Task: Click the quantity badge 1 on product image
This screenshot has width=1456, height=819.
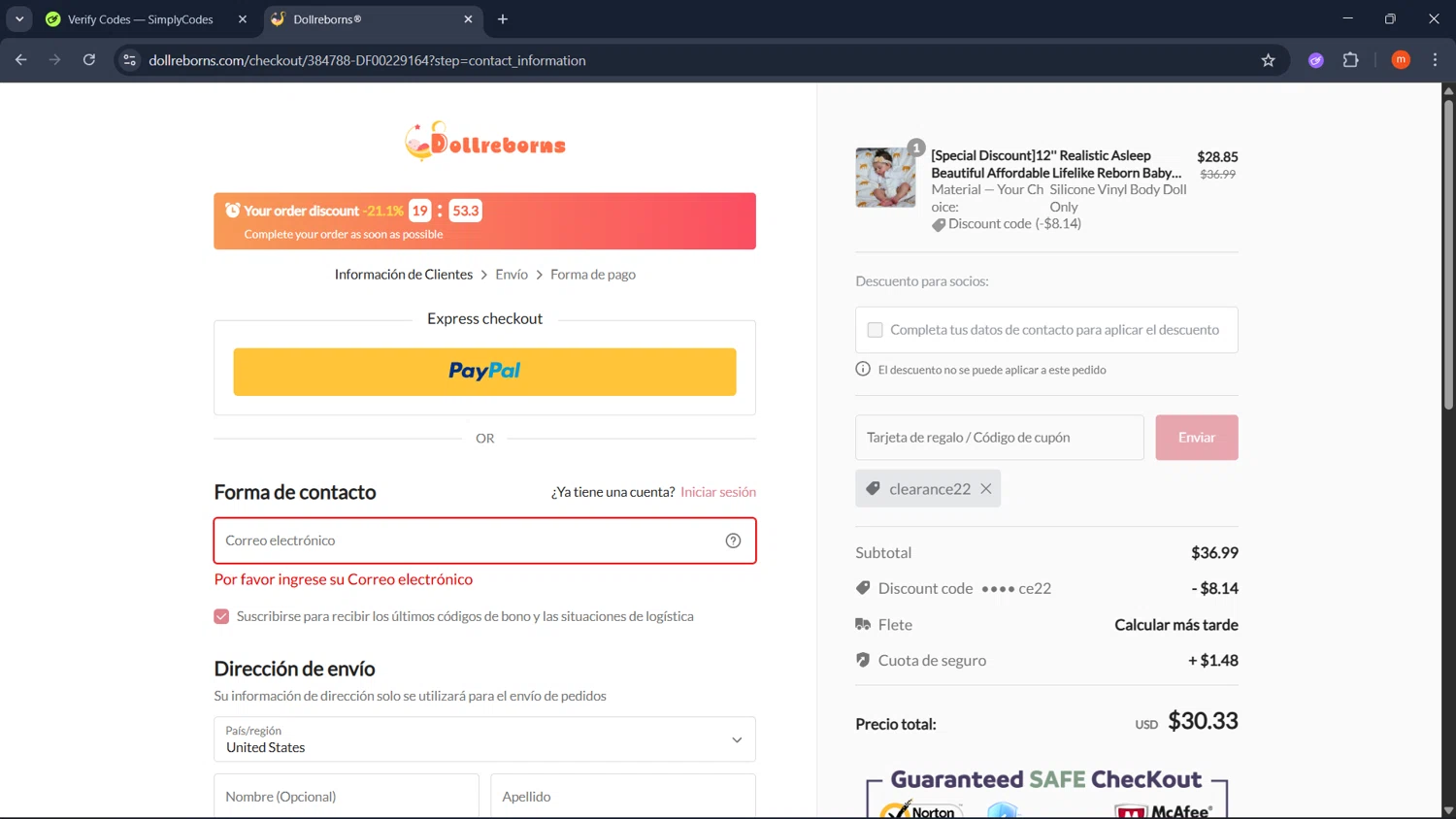Action: pyautogui.click(x=915, y=147)
